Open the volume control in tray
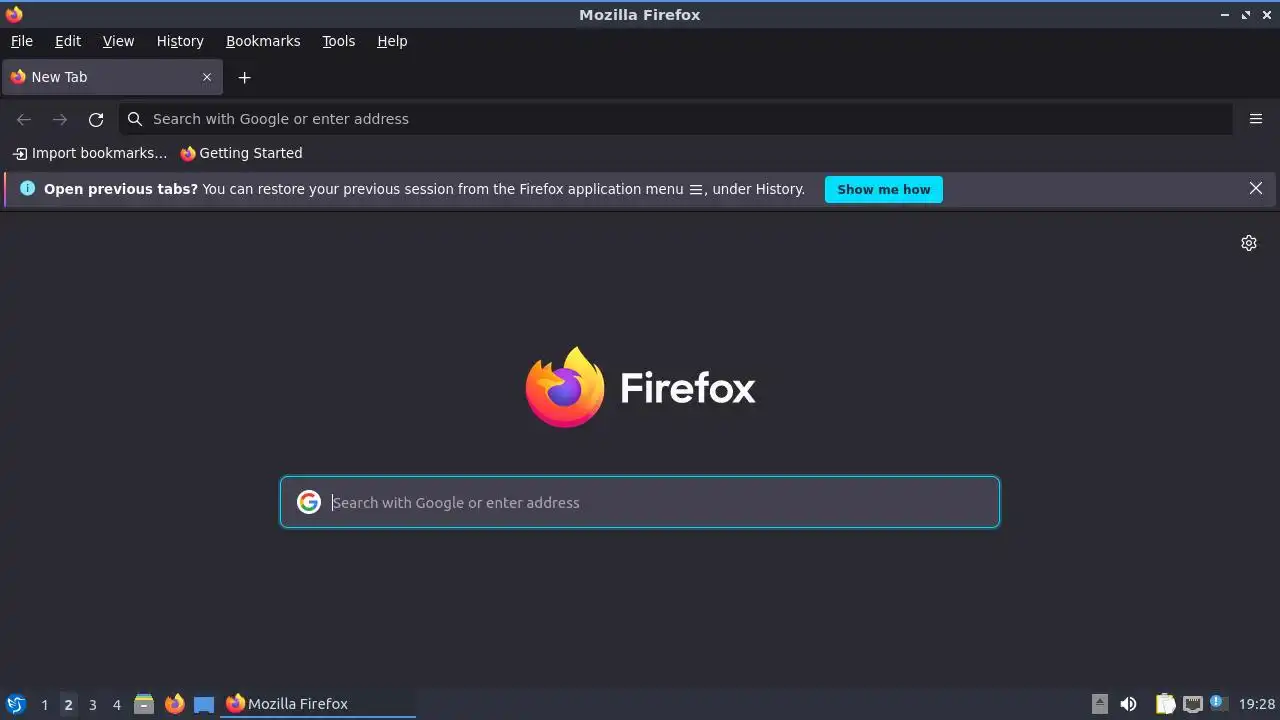 [1129, 704]
